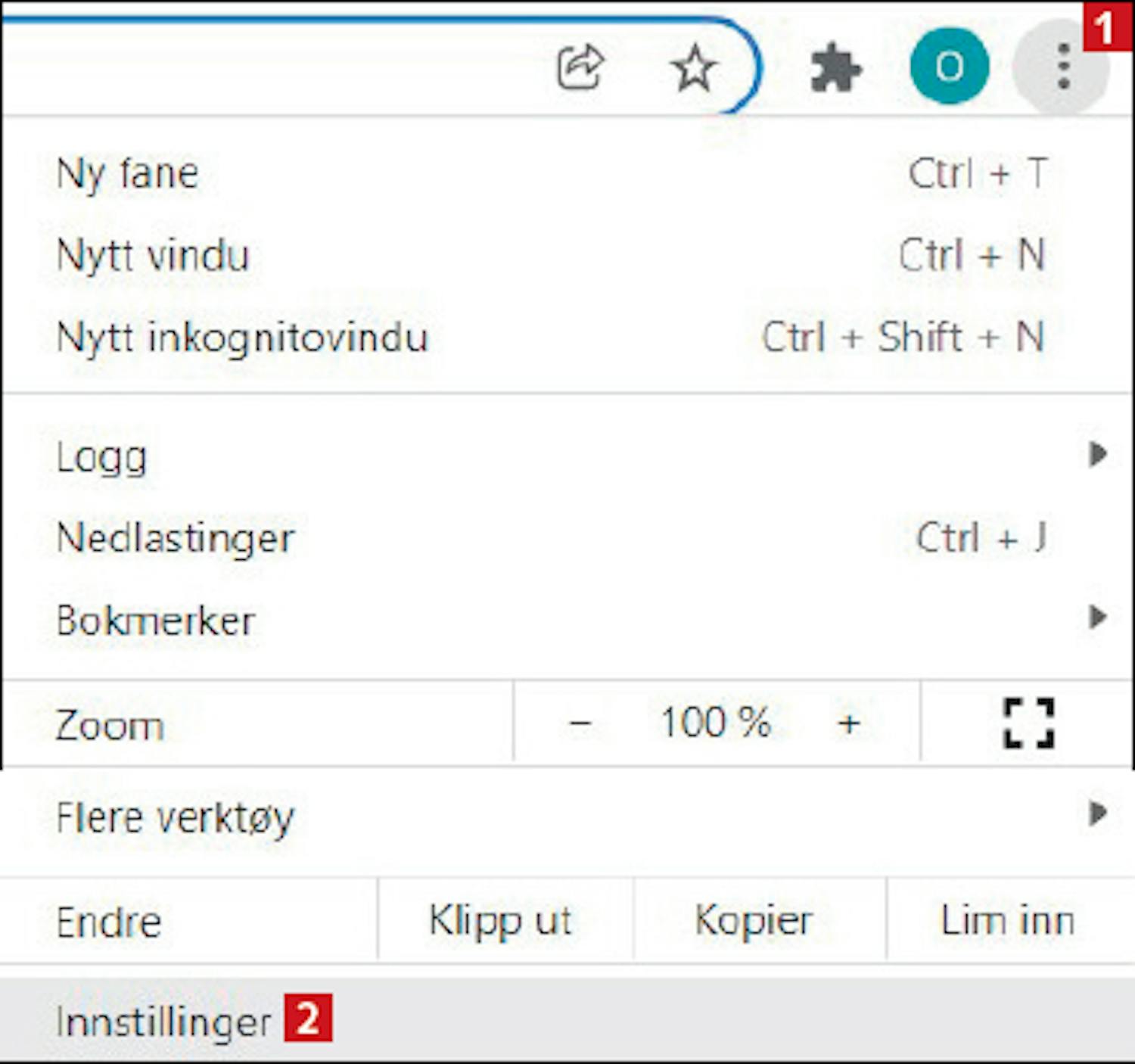The width and height of the screenshot is (1135, 1064).
Task: Open the Chrome three-dot menu button
Action: tap(1062, 67)
